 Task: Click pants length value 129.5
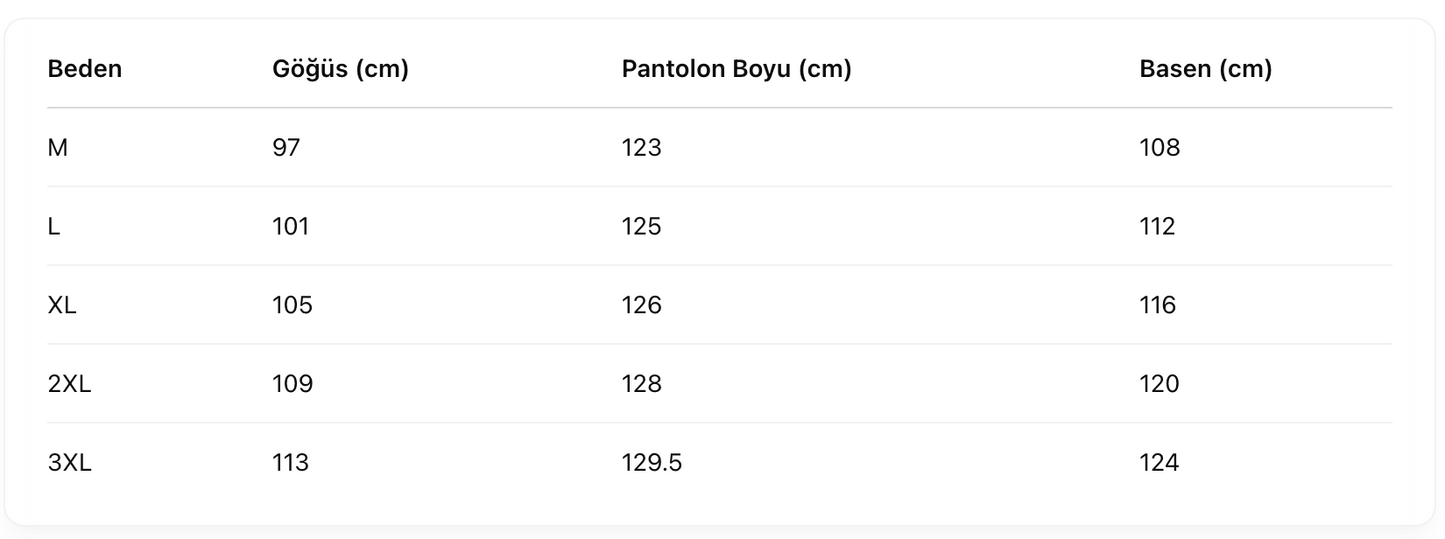[654, 463]
